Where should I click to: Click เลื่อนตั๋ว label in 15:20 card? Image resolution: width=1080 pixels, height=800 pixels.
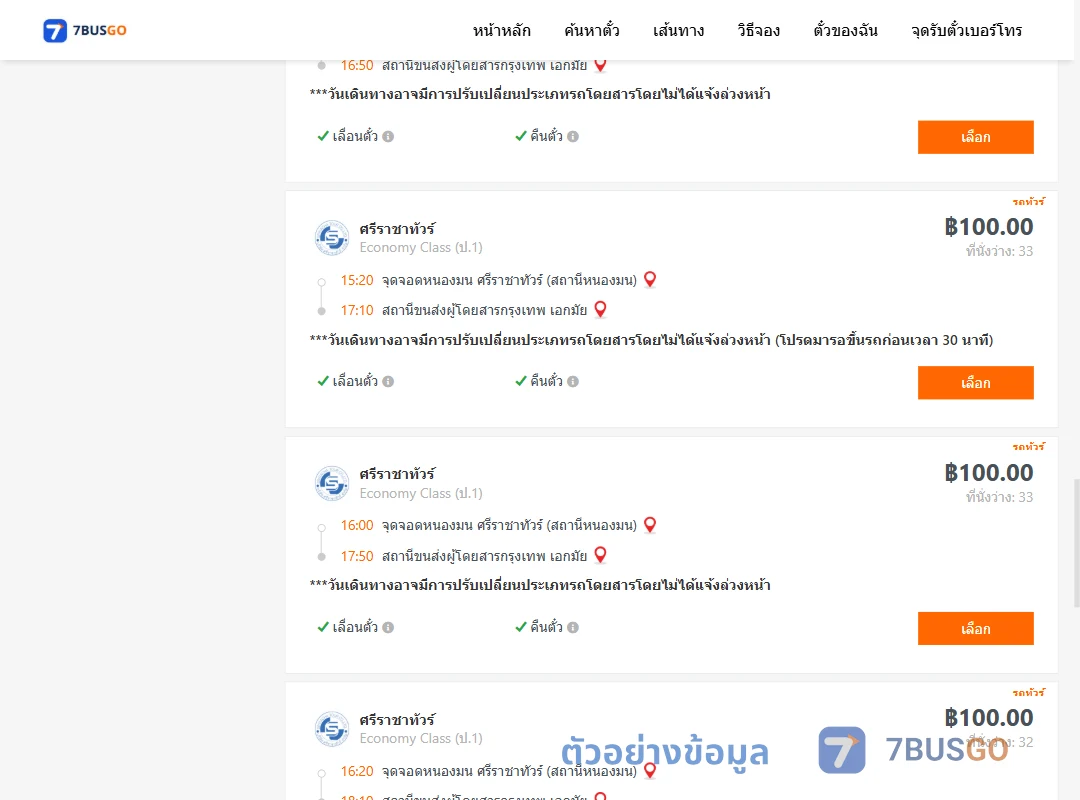pyautogui.click(x=355, y=381)
